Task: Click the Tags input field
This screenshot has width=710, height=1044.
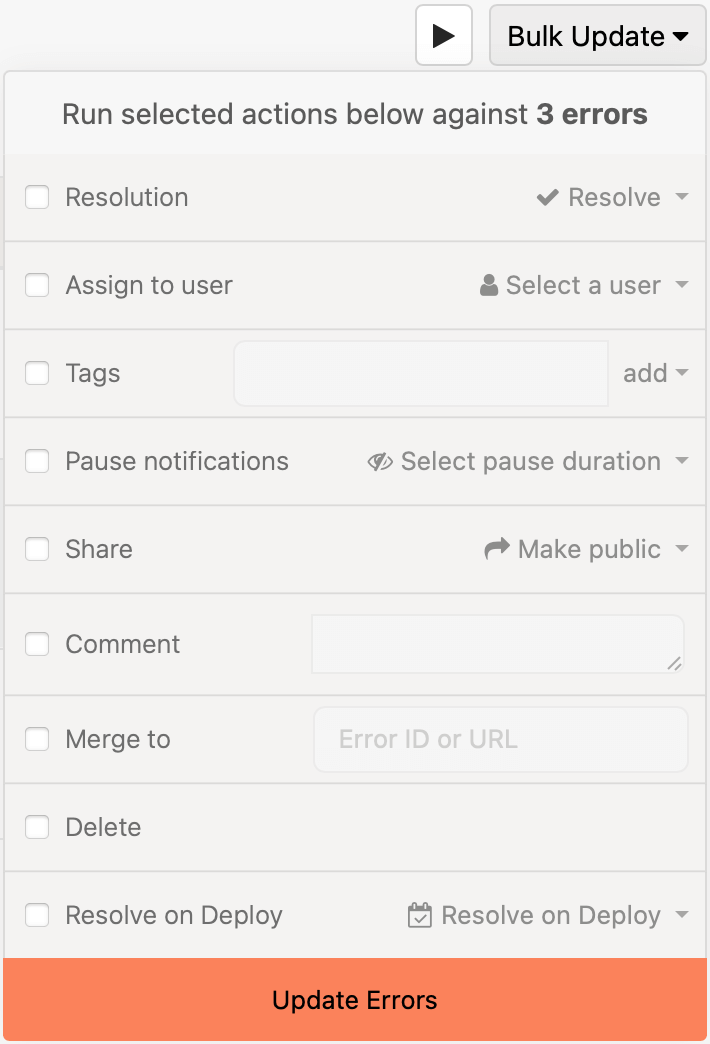Action: coord(421,373)
